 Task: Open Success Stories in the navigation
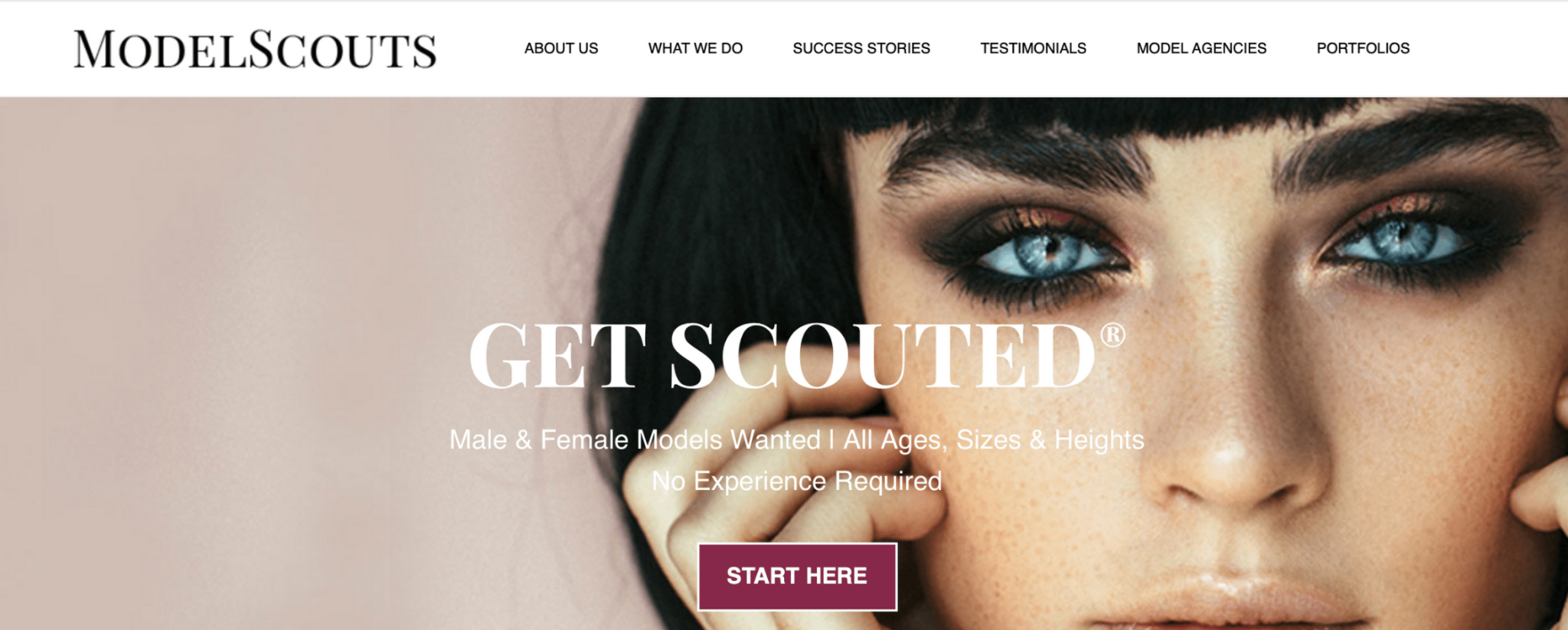[x=861, y=48]
